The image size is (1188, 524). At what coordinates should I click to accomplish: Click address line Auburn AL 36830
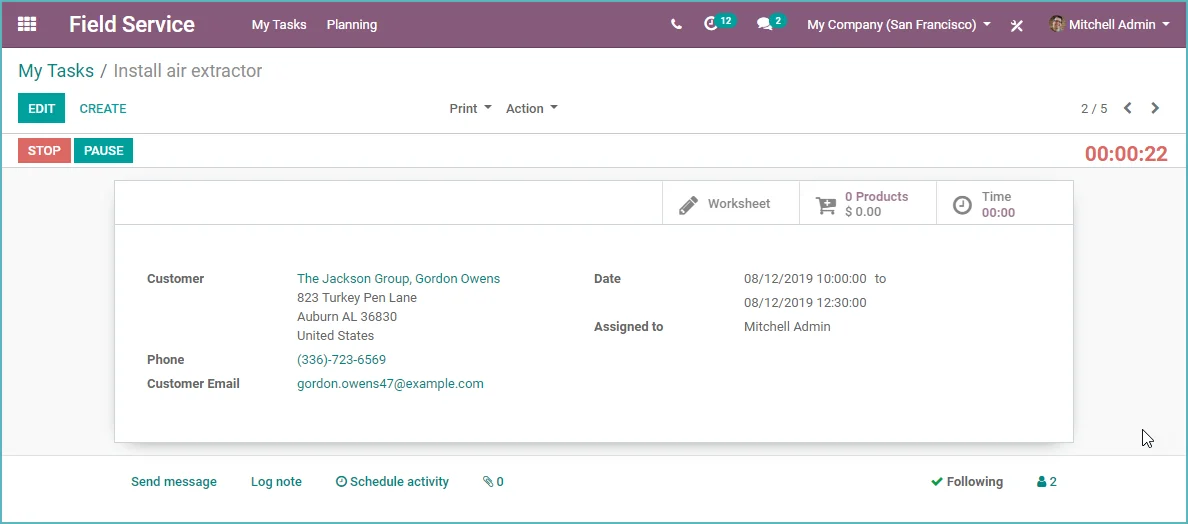[347, 317]
